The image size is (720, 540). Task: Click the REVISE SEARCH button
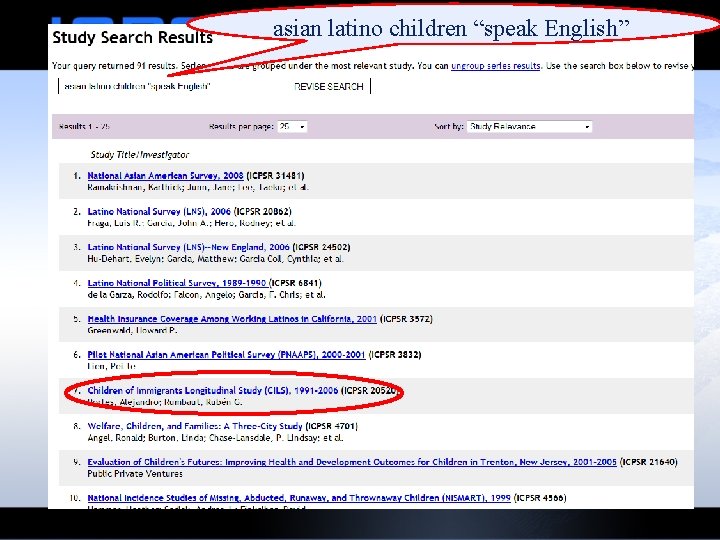pos(329,86)
